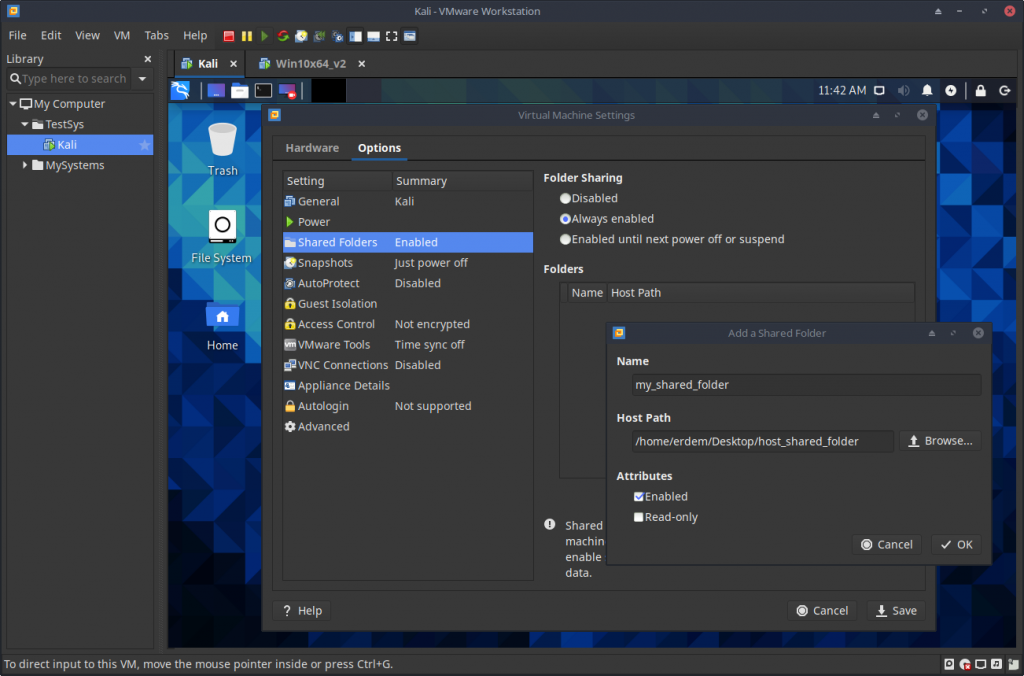Screen dimensions: 1024x676
Task: Click the volume speaker icon in Kali panel
Action: (x=903, y=91)
